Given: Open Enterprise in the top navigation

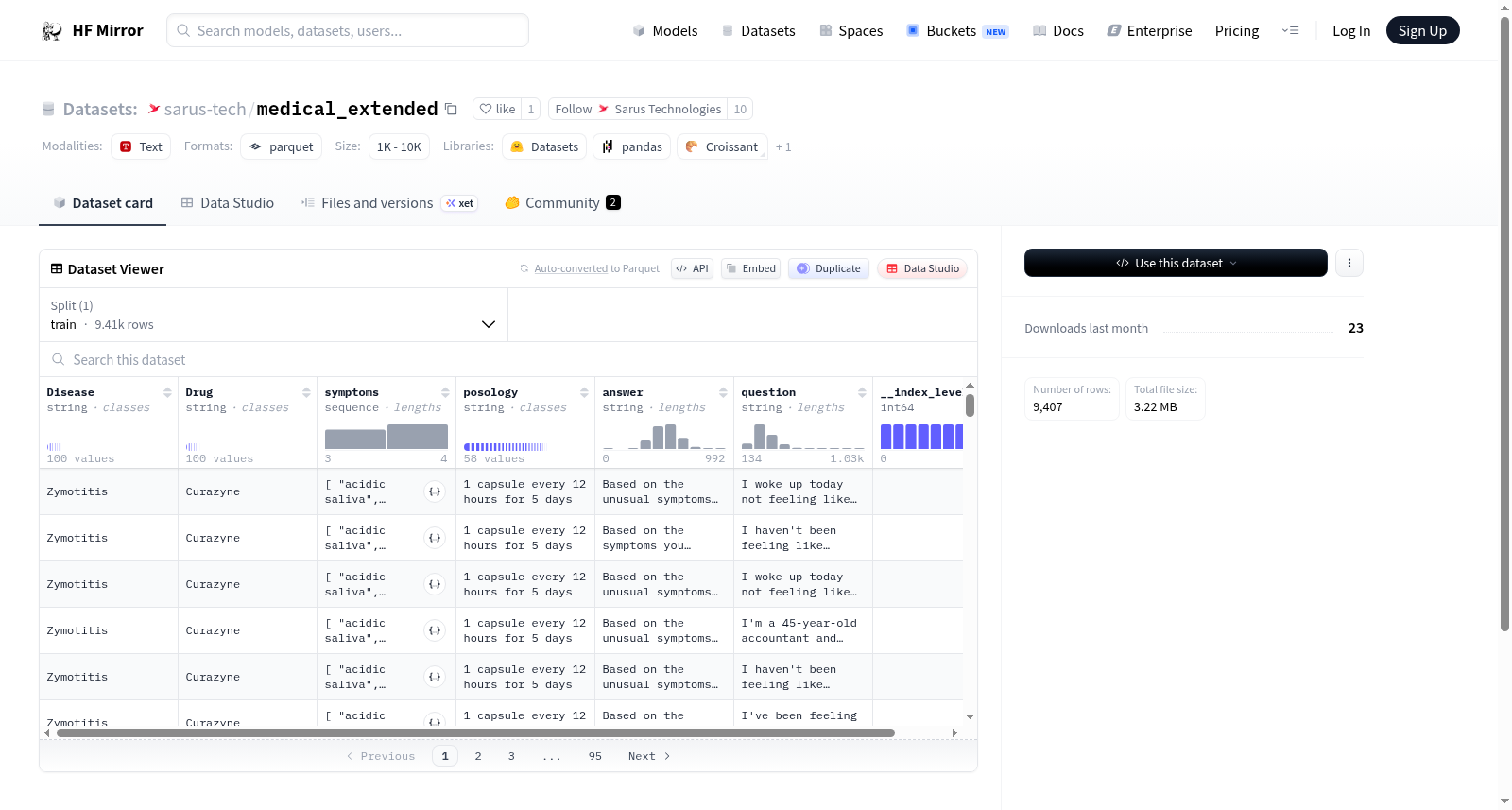Looking at the screenshot, I should pos(1150,30).
